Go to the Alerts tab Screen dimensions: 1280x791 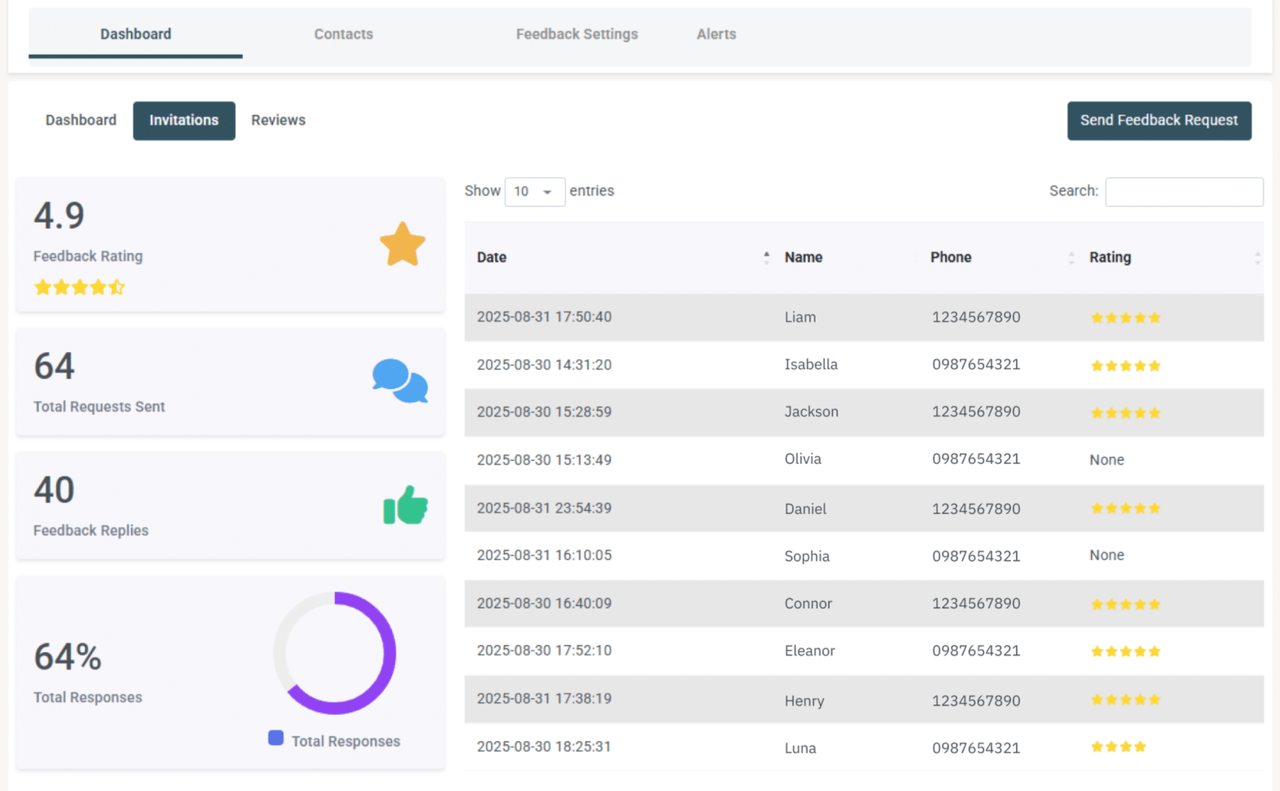[x=716, y=33]
